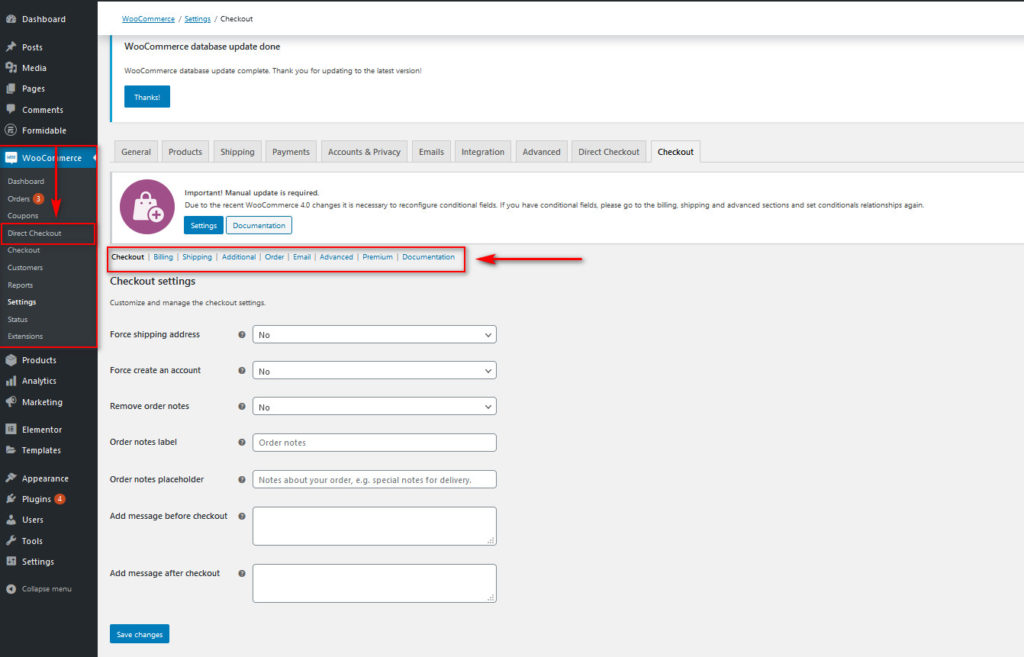Image resolution: width=1024 pixels, height=657 pixels.
Task: Click the Collapse menu arrow icon
Action: coord(11,588)
